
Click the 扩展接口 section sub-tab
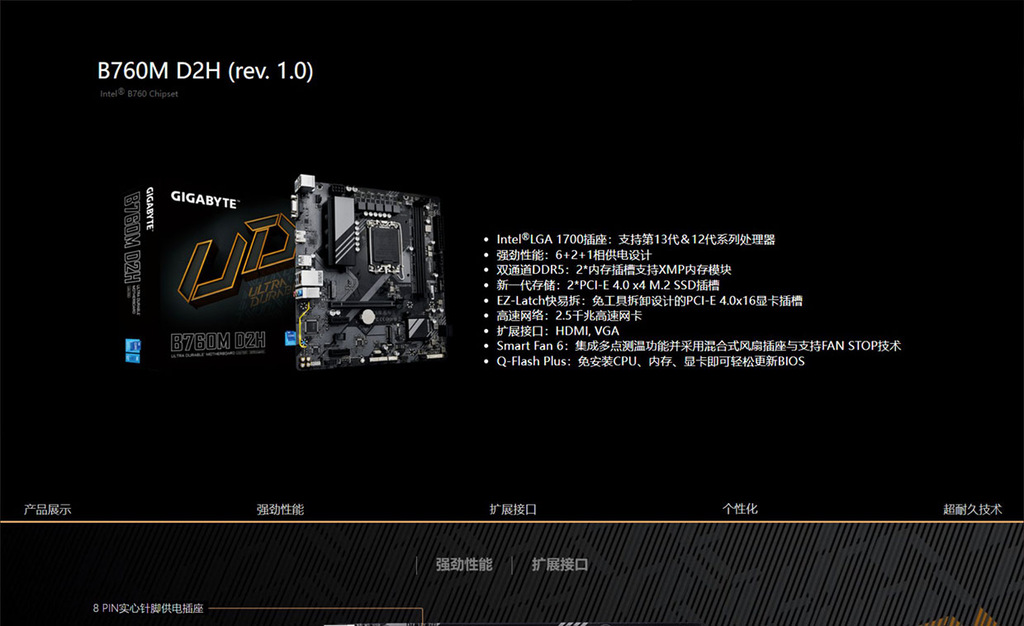point(560,565)
